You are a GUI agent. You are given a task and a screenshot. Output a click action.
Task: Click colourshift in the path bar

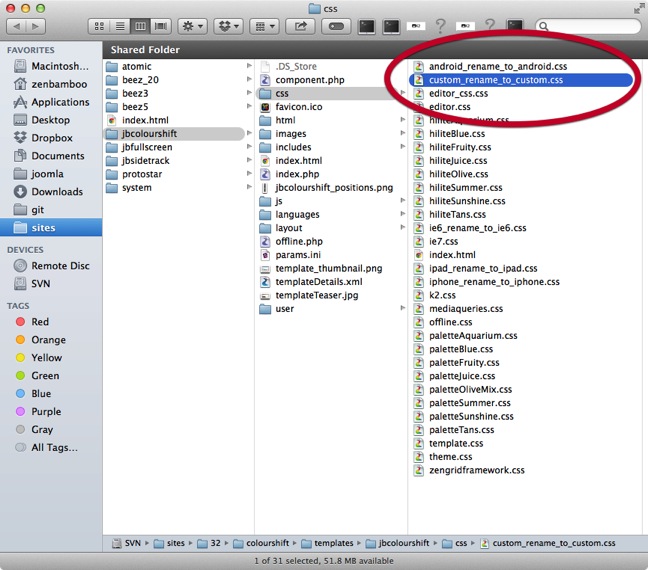click(262, 543)
